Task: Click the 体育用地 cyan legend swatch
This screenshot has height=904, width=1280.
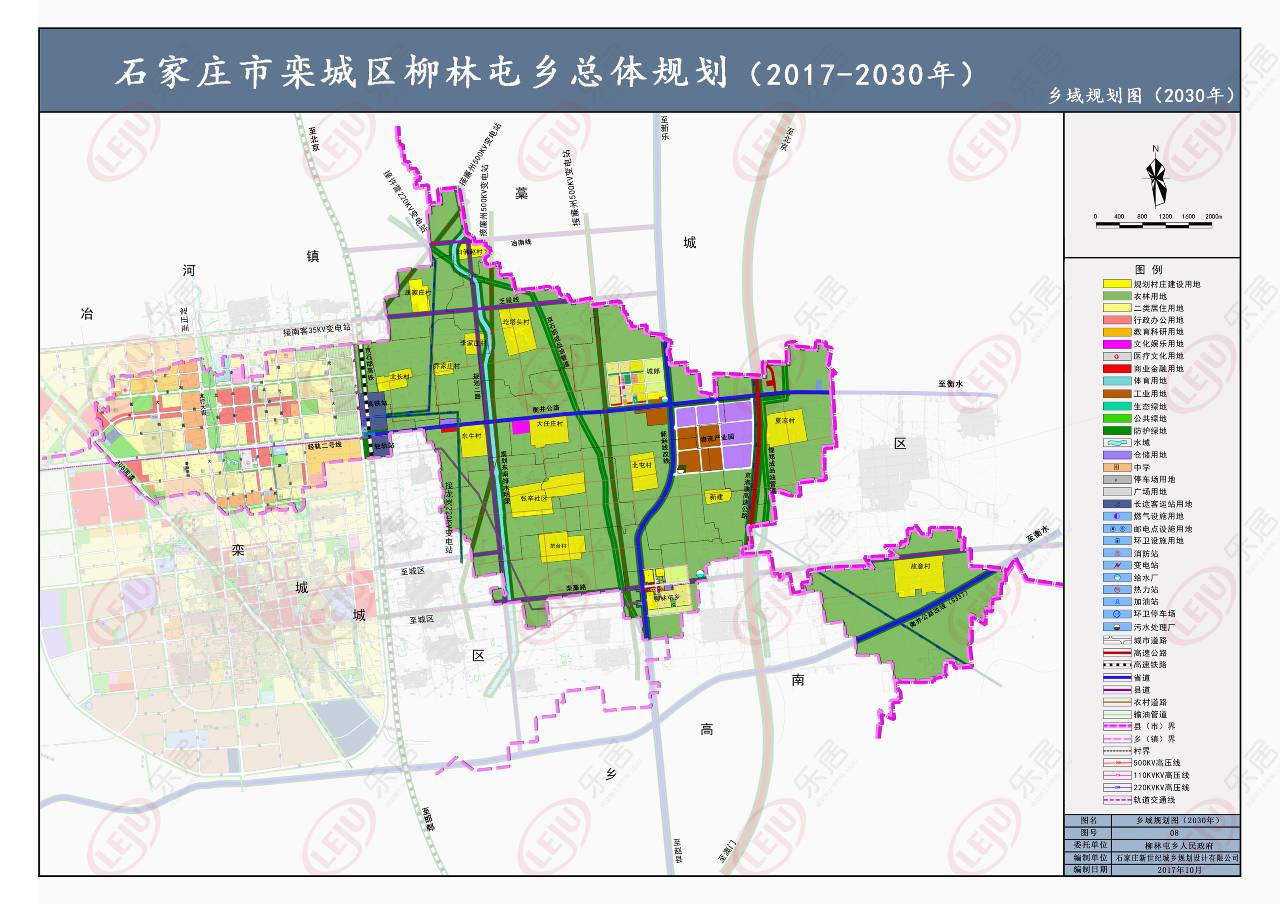Action: tap(1117, 381)
